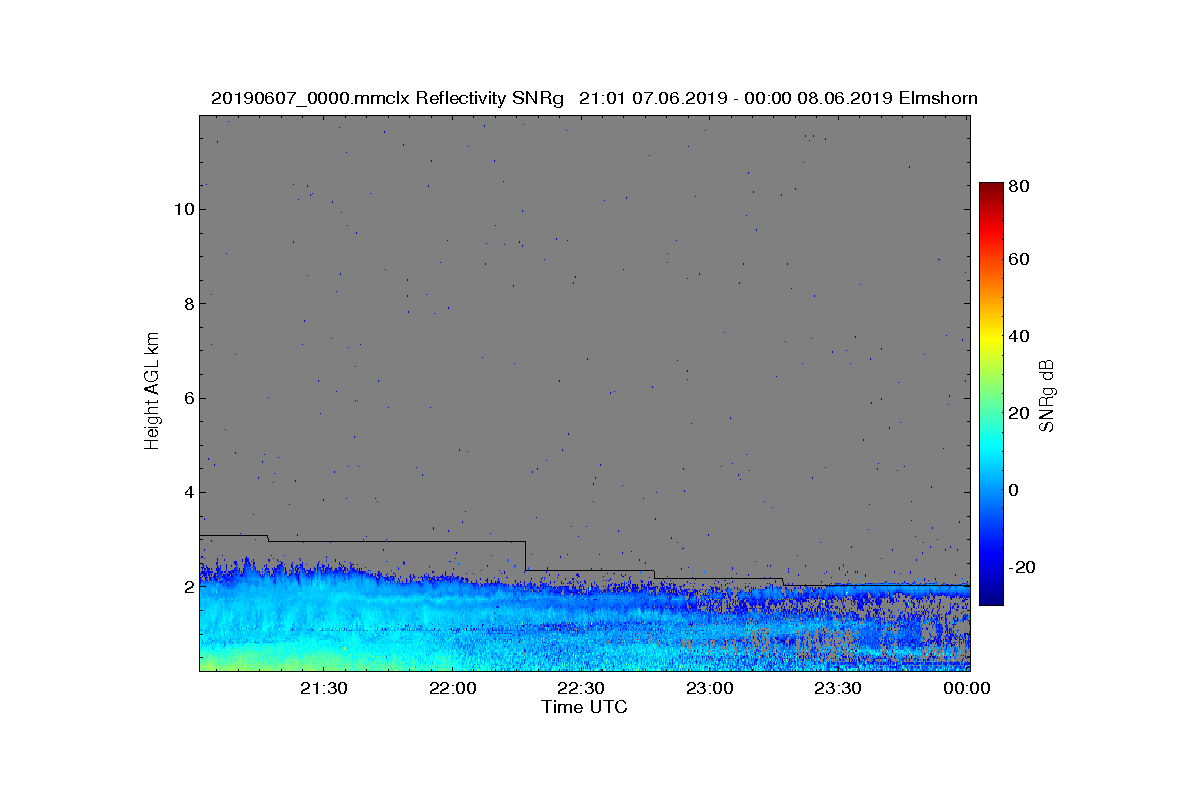This screenshot has height=800, width=1200.
Task: Click the 22:30 time tick label
Action: 581,689
